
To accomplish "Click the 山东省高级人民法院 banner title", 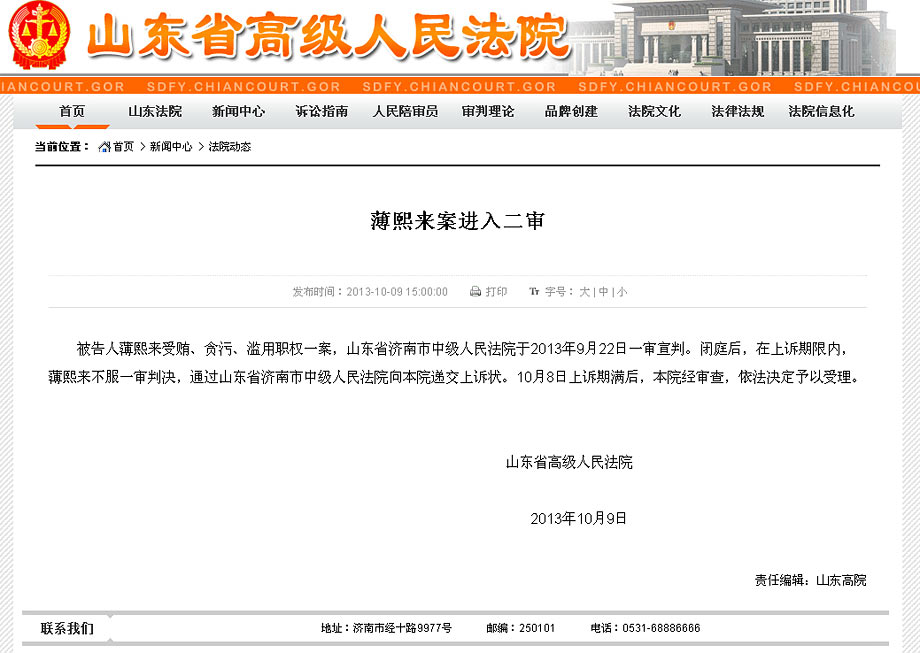I will (329, 37).
